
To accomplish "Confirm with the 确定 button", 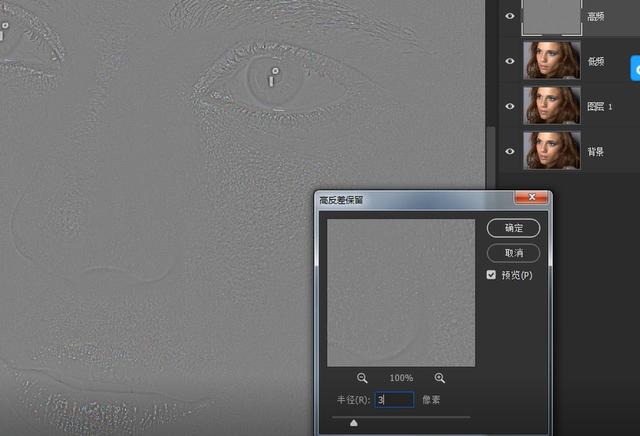I will [513, 228].
